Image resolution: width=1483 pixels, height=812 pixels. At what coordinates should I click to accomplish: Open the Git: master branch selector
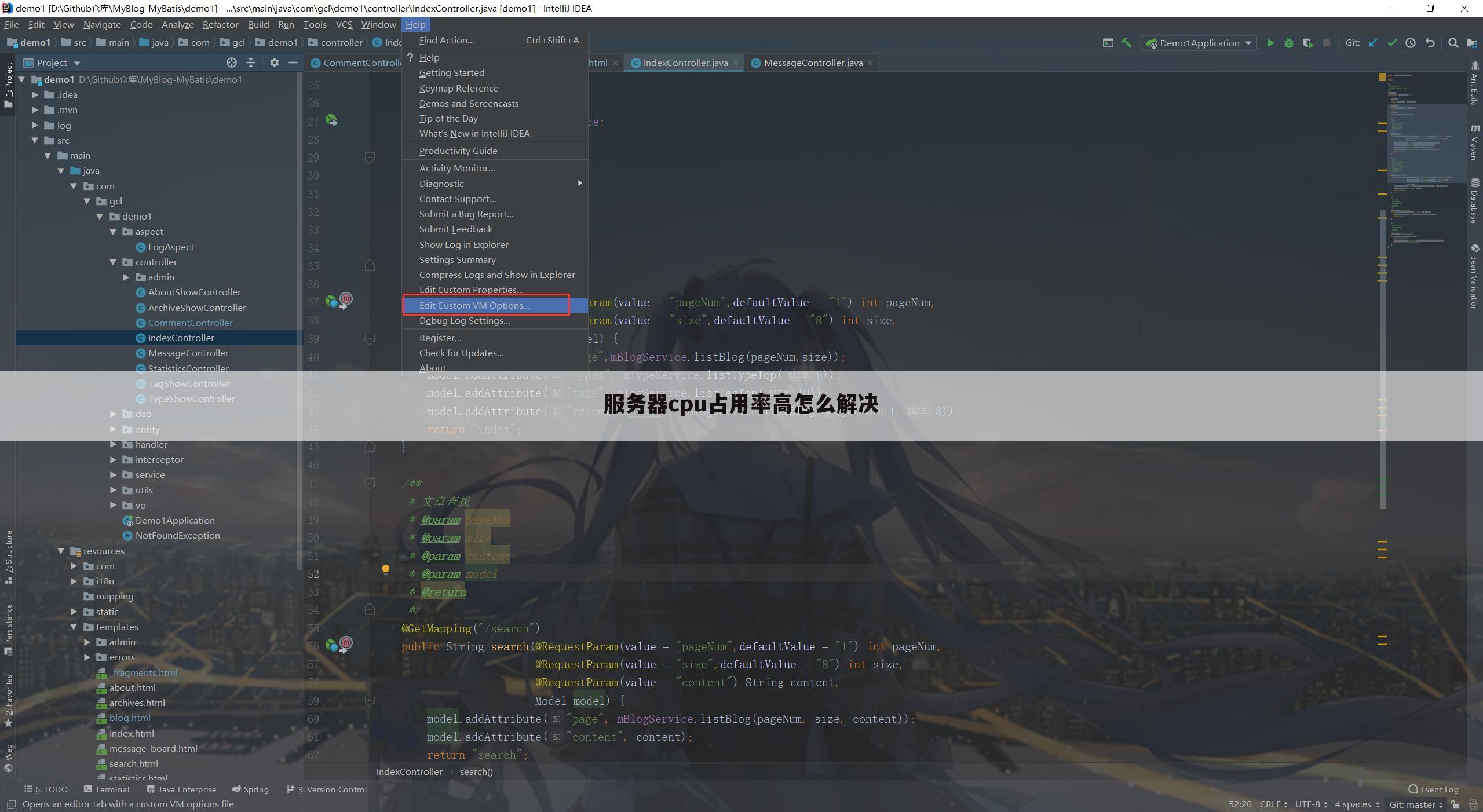pos(1416,804)
